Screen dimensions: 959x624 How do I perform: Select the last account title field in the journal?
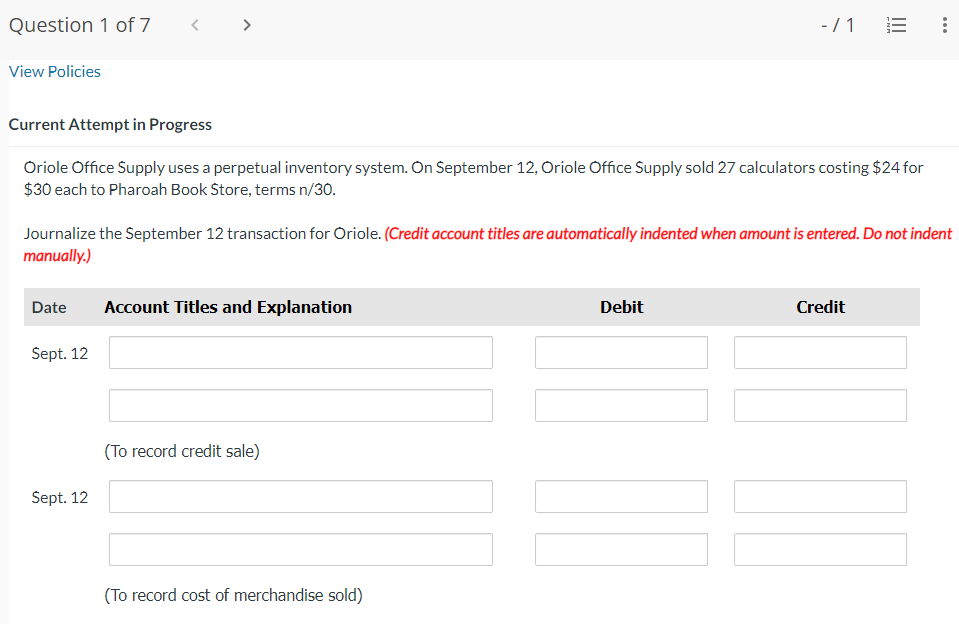tap(300, 549)
